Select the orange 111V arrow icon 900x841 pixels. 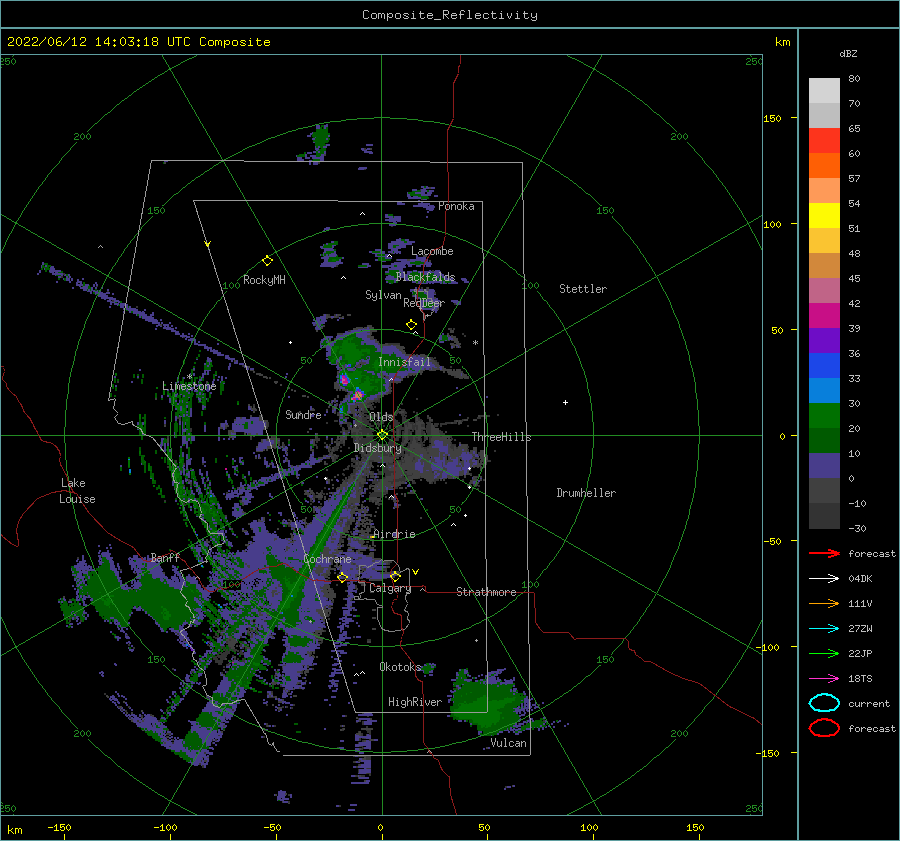(x=824, y=603)
